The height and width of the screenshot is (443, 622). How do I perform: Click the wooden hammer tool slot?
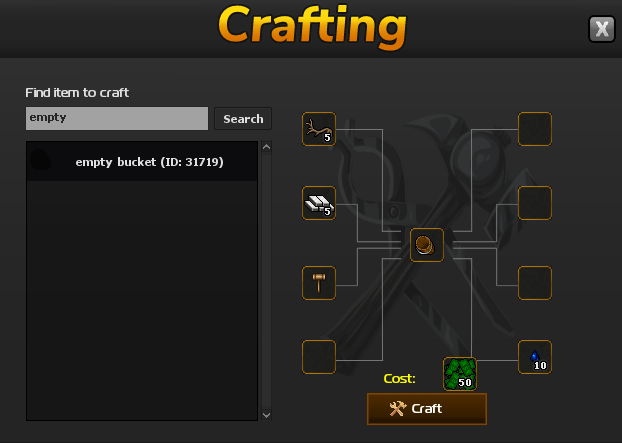pos(319,283)
